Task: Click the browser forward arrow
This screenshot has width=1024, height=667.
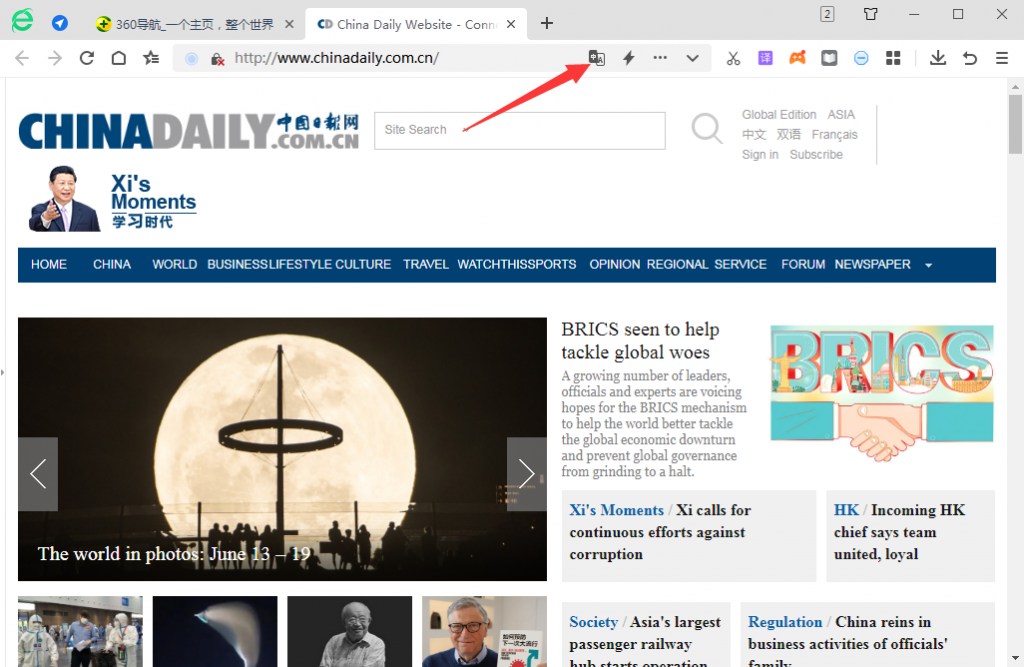Action: tap(55, 58)
